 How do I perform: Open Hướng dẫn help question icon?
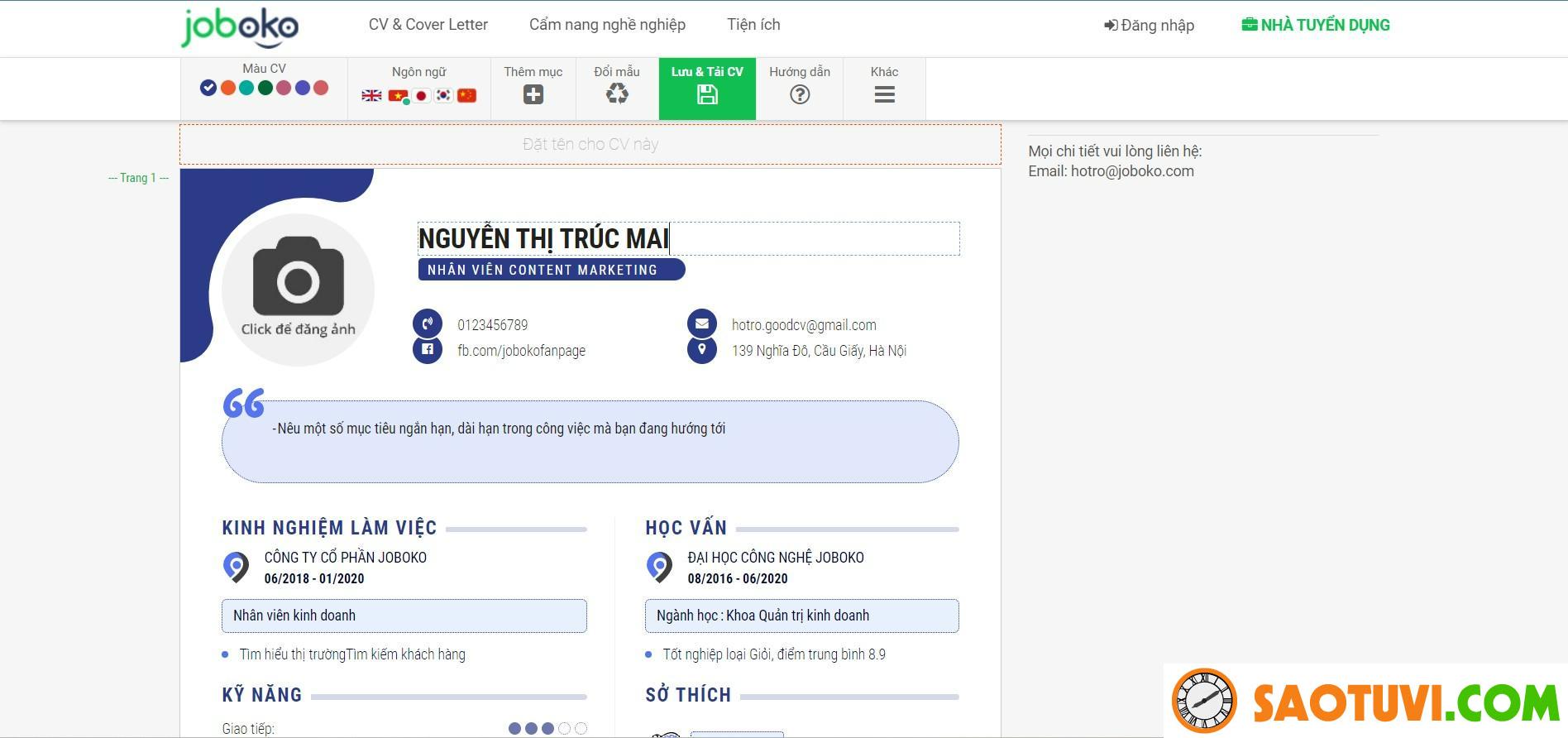coord(800,94)
